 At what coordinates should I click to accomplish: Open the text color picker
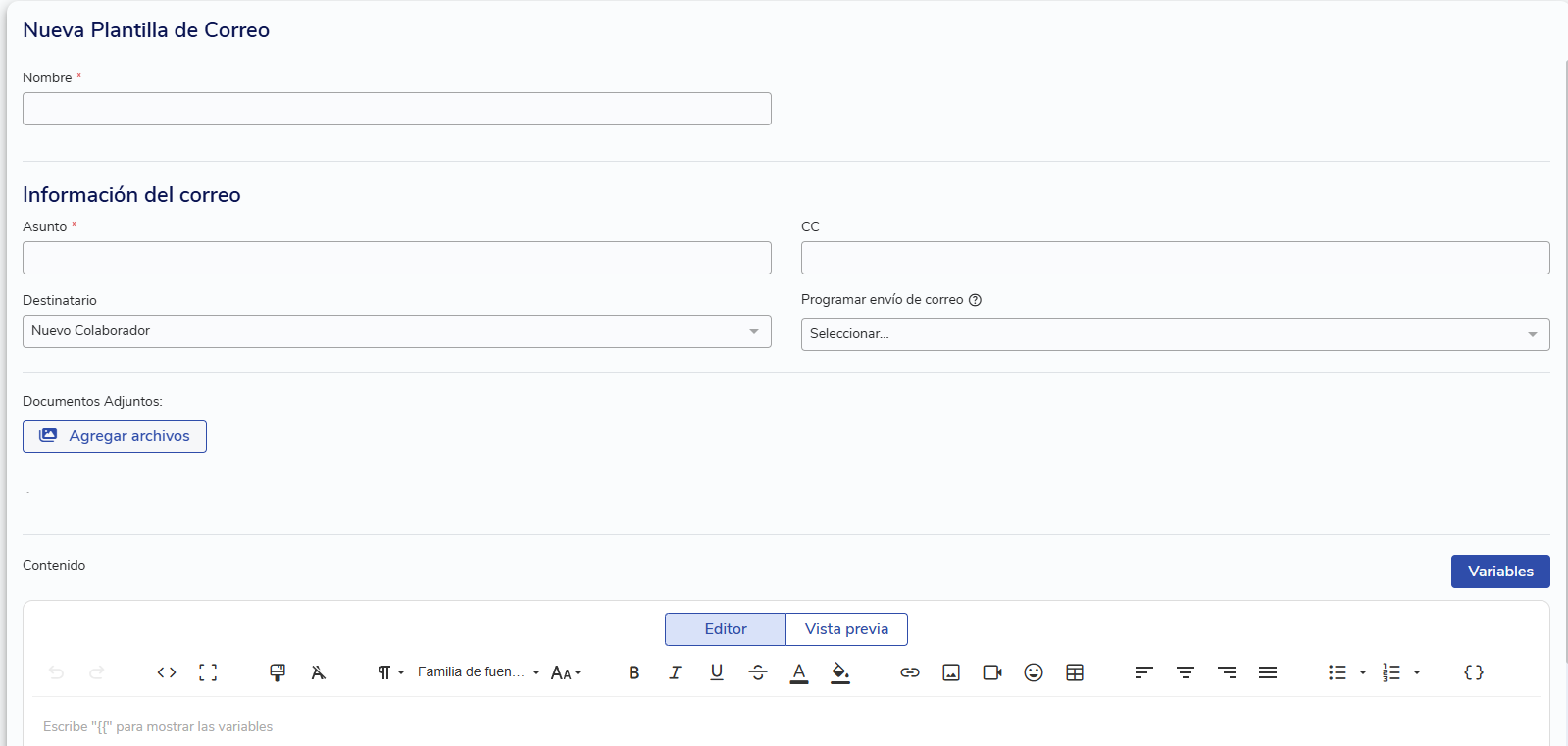[x=799, y=672]
